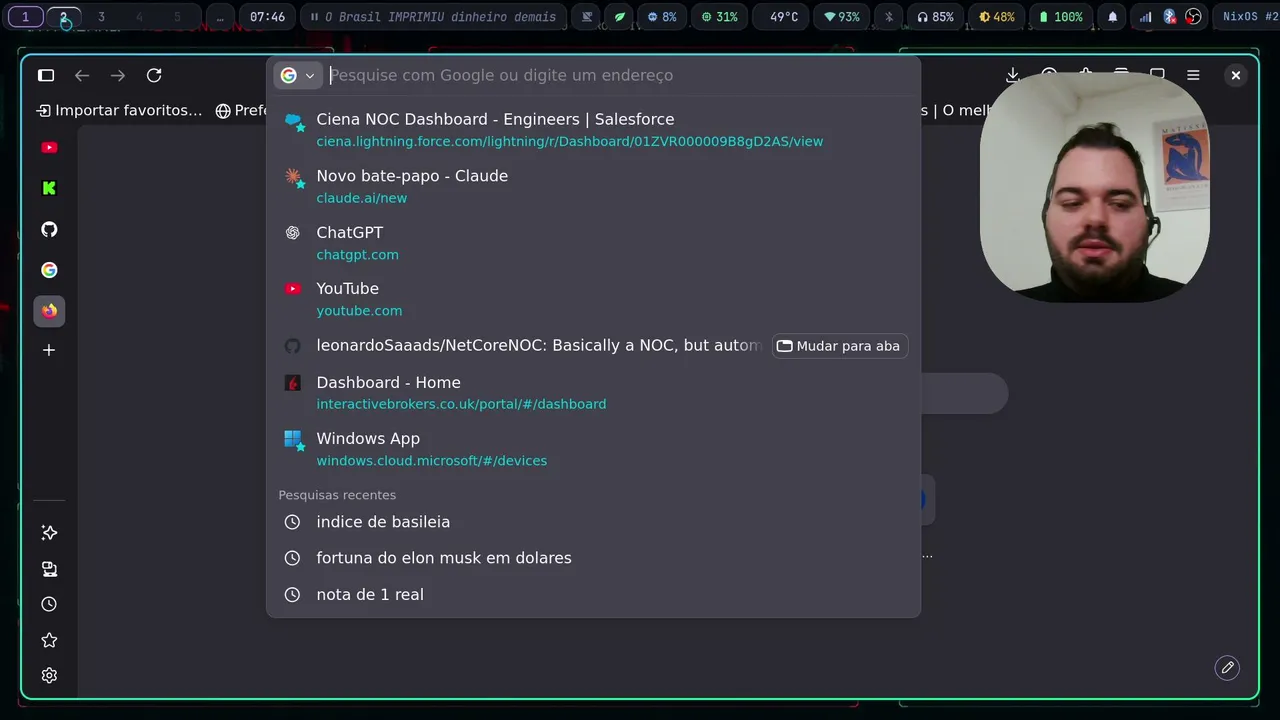Switch to workspace 1 in top bar
1280x720 pixels.
click(25, 17)
